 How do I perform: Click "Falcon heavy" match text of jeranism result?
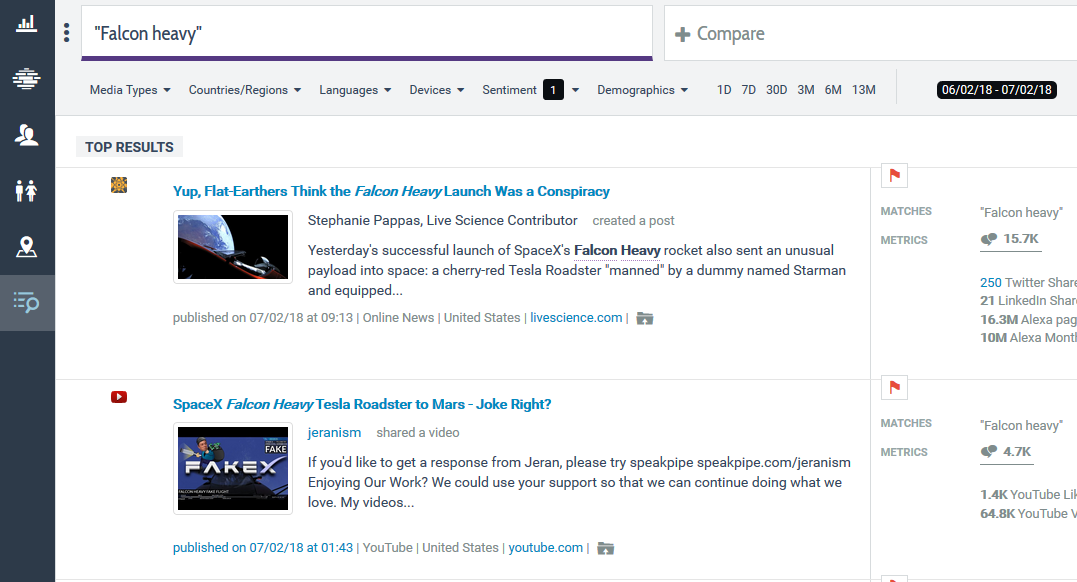1021,426
